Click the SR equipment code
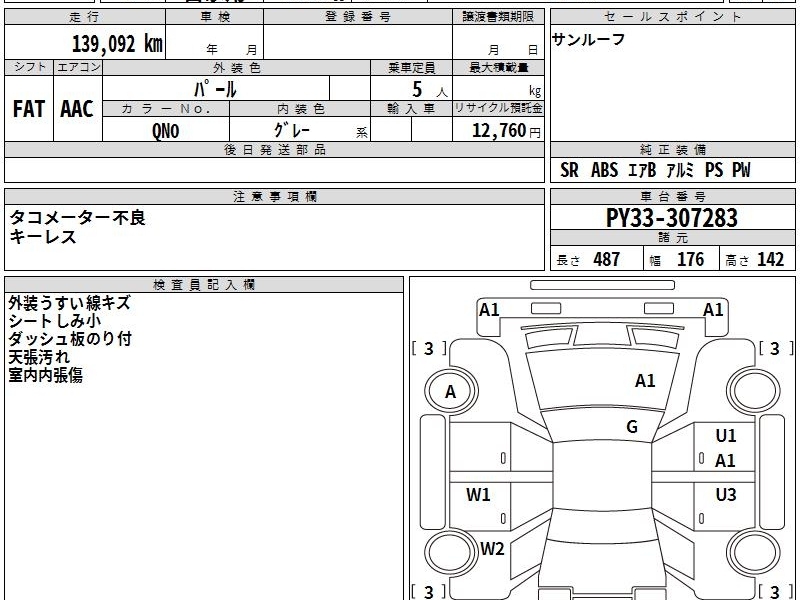 pos(569,170)
